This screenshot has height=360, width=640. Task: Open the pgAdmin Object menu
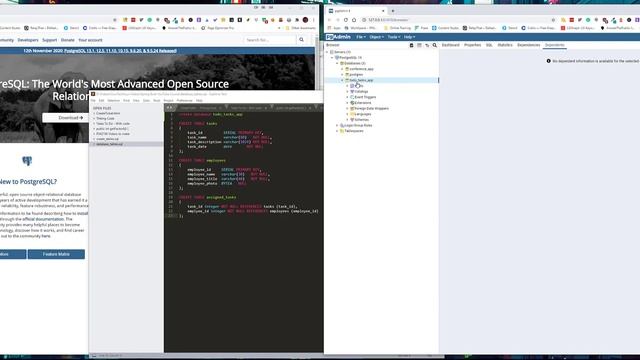tap(376, 37)
